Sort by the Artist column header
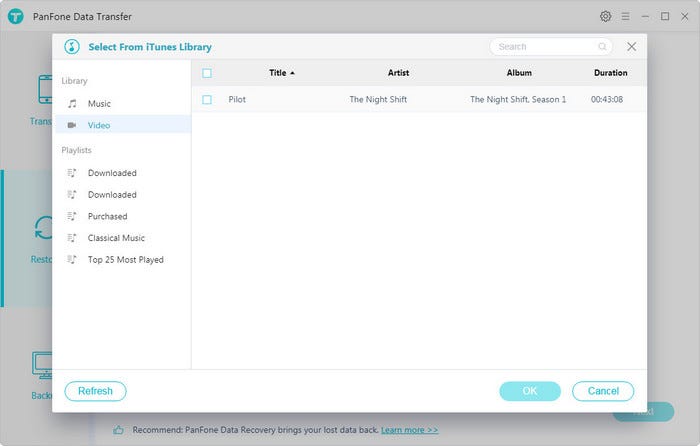This screenshot has height=446, width=700. [x=398, y=73]
